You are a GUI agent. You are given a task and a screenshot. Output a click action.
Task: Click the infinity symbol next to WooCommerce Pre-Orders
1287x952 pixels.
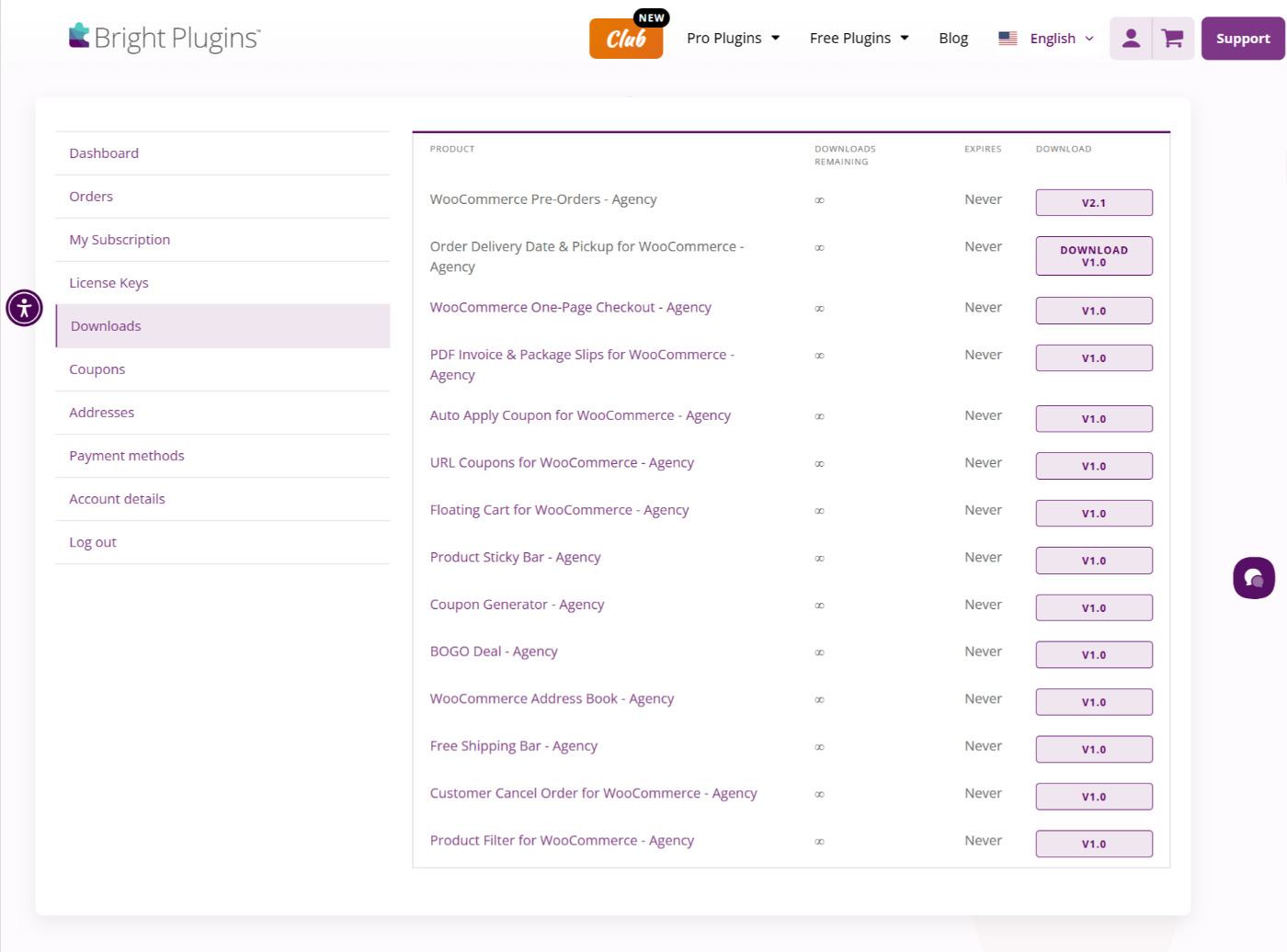tap(819, 199)
